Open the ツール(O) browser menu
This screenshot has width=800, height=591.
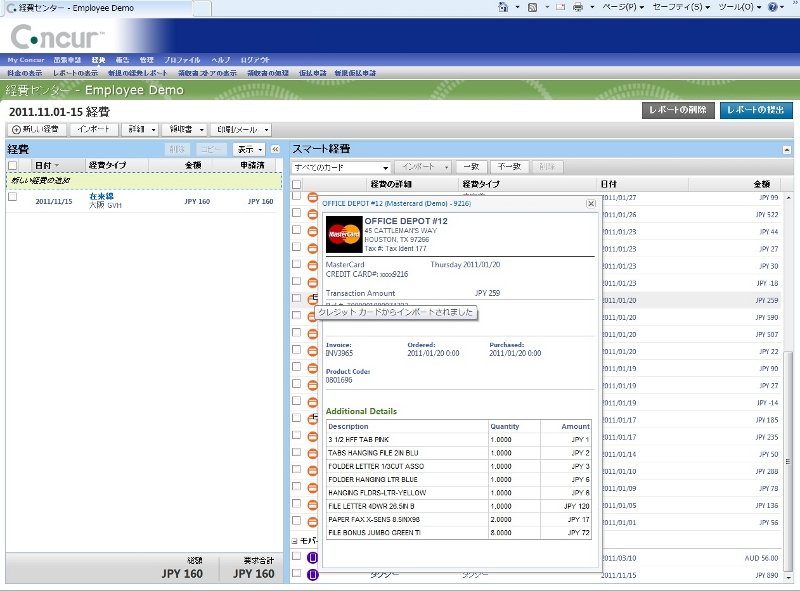click(739, 7)
